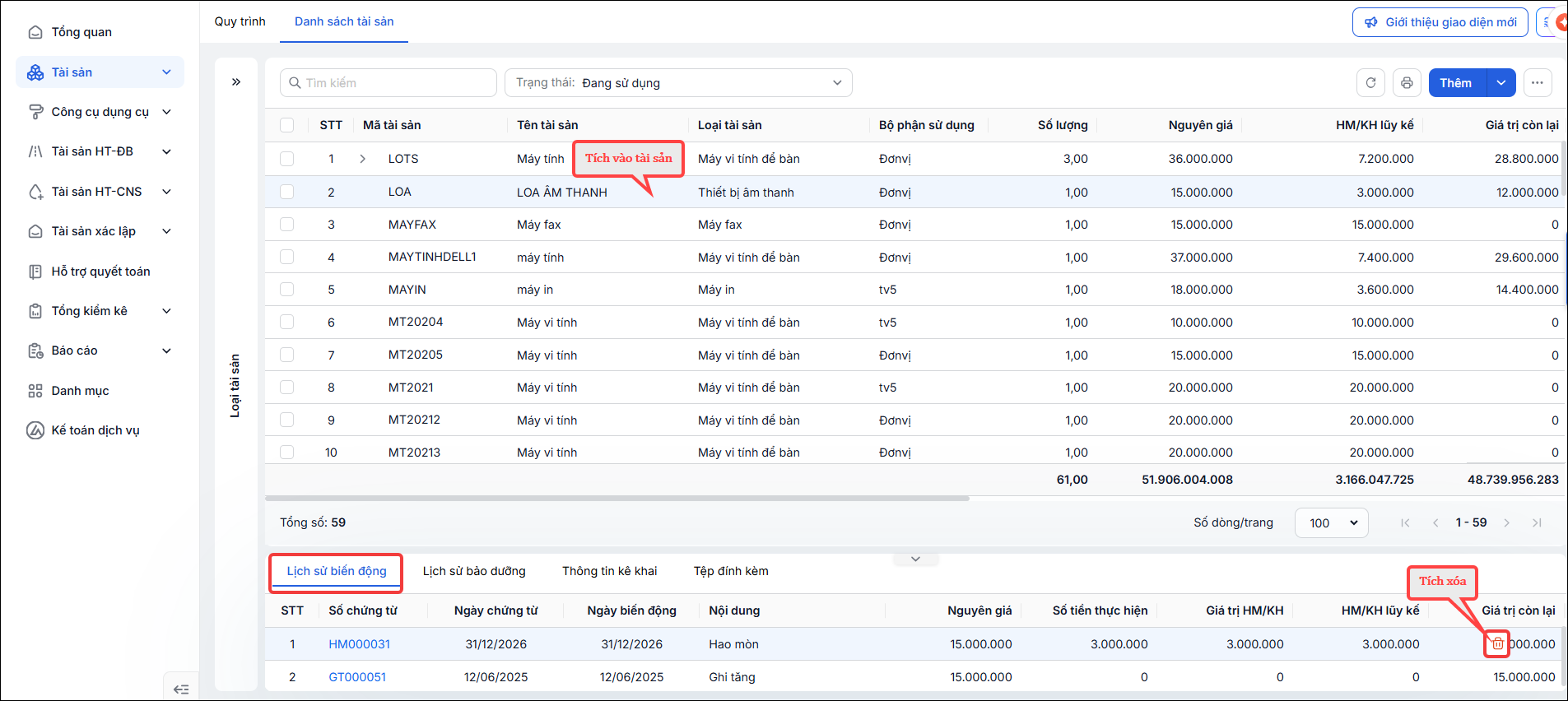Switch to the Quy trình tab

[x=240, y=21]
